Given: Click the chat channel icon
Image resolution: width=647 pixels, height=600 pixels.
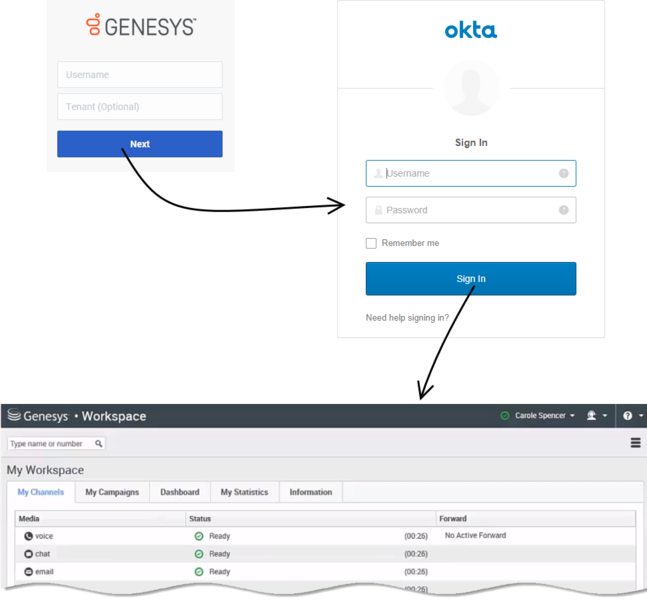Looking at the screenshot, I should (28, 554).
